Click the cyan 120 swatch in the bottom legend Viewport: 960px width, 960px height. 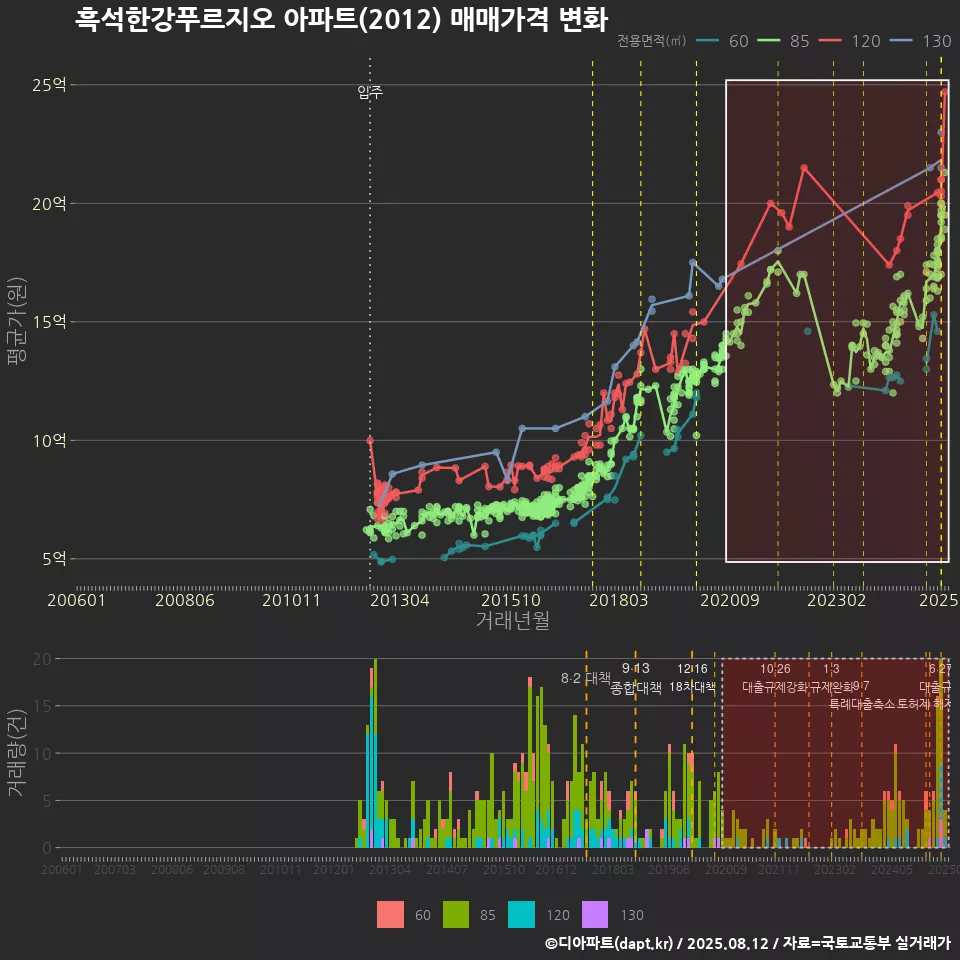pyautogui.click(x=521, y=915)
